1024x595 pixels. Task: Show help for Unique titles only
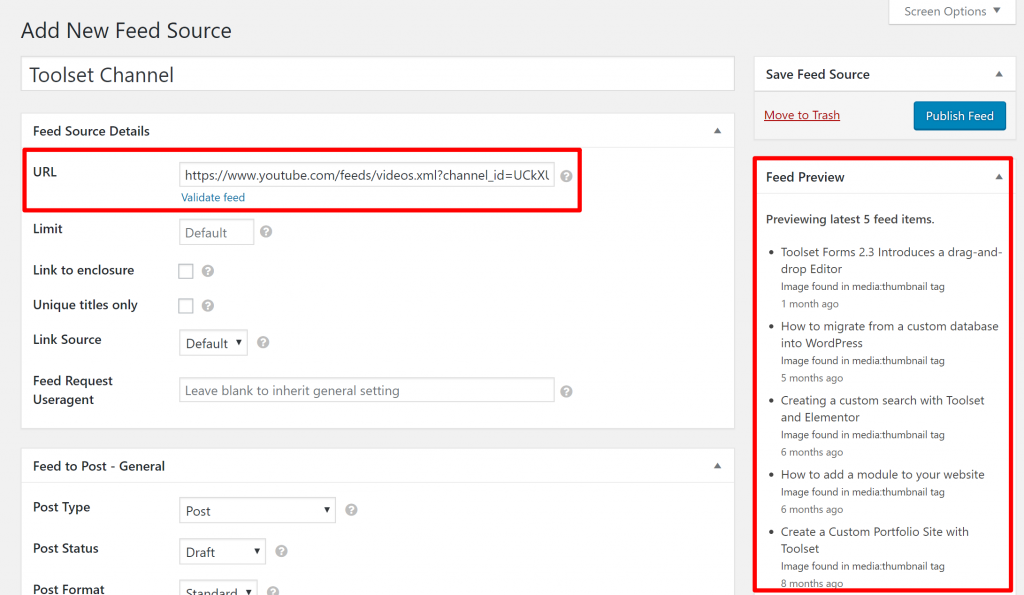pyautogui.click(x=208, y=306)
